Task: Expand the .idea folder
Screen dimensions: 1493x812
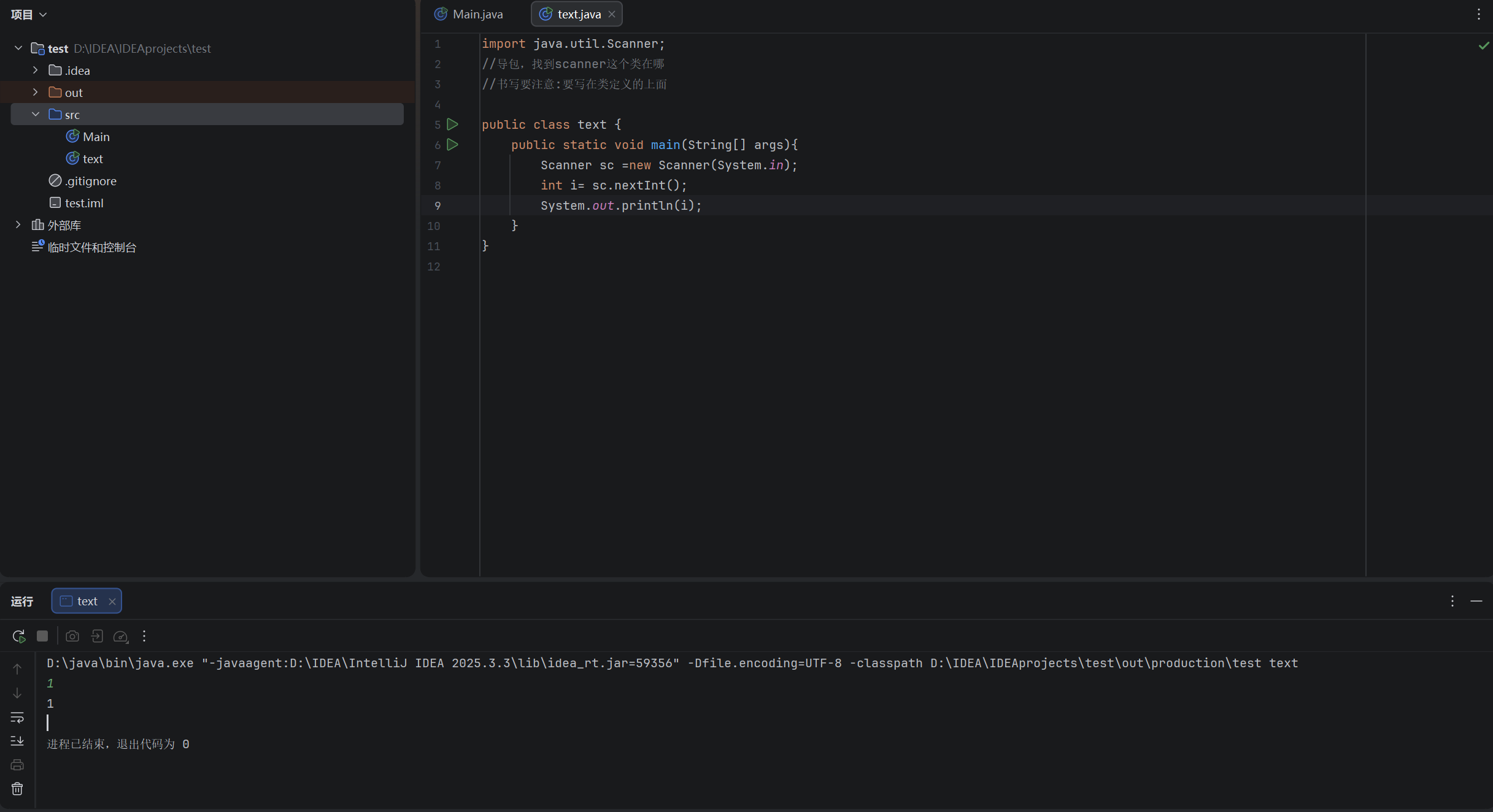Action: (36, 70)
